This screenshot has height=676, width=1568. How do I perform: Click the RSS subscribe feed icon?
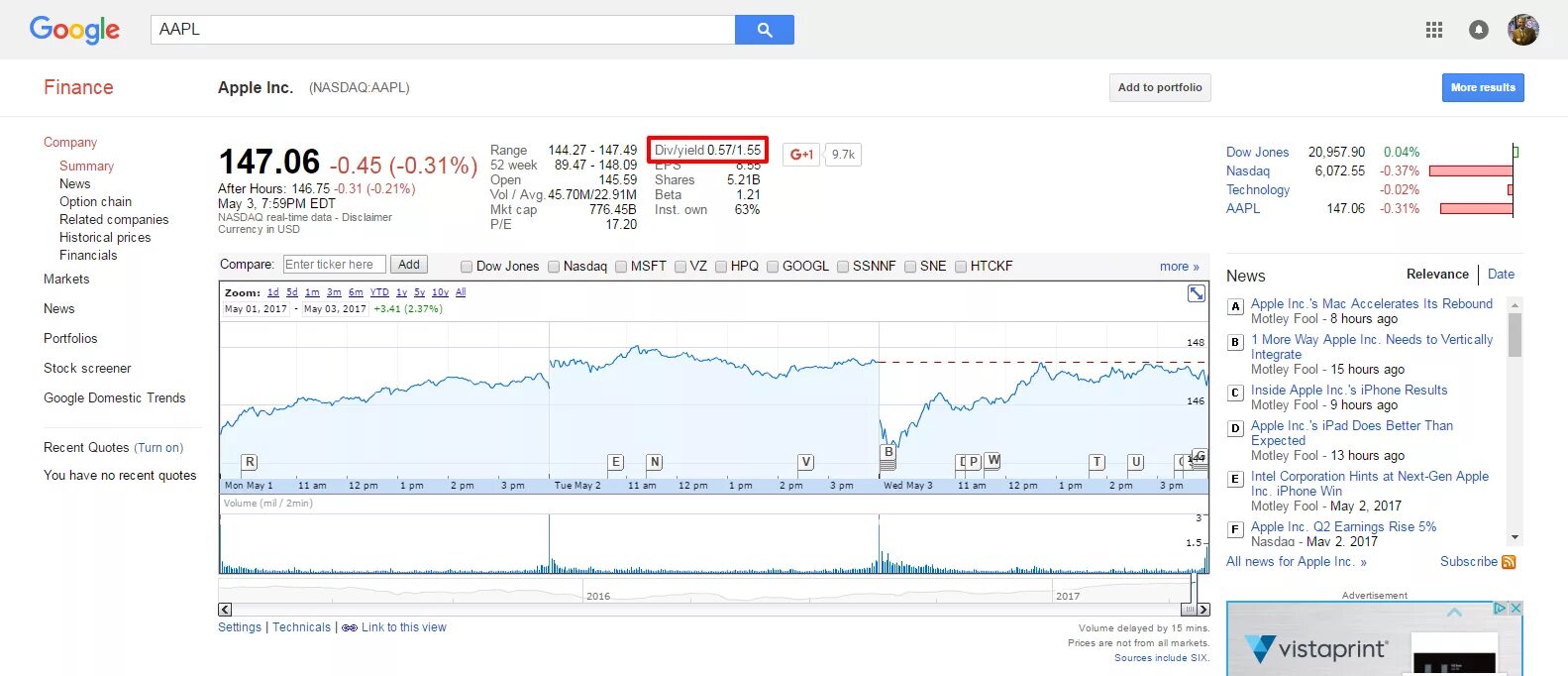[1509, 562]
